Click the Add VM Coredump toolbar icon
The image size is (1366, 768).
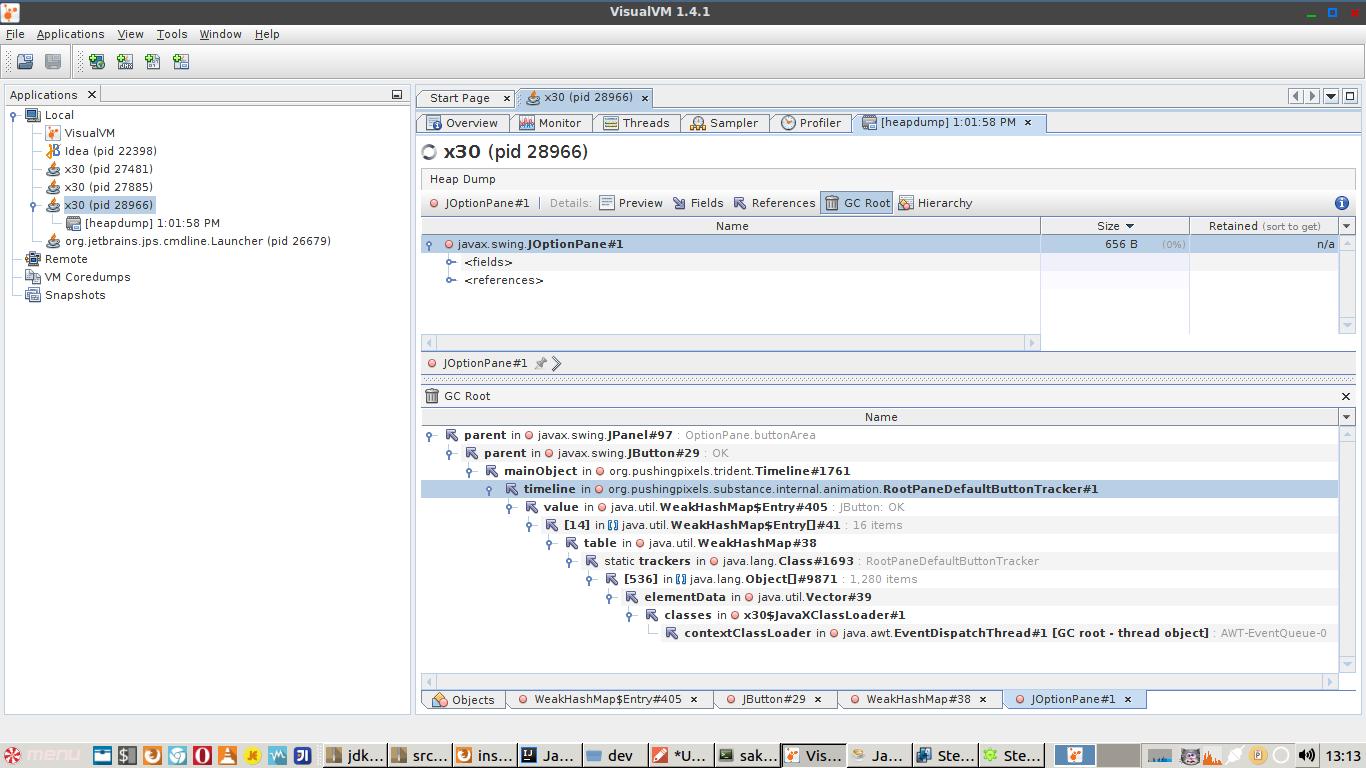coord(153,62)
